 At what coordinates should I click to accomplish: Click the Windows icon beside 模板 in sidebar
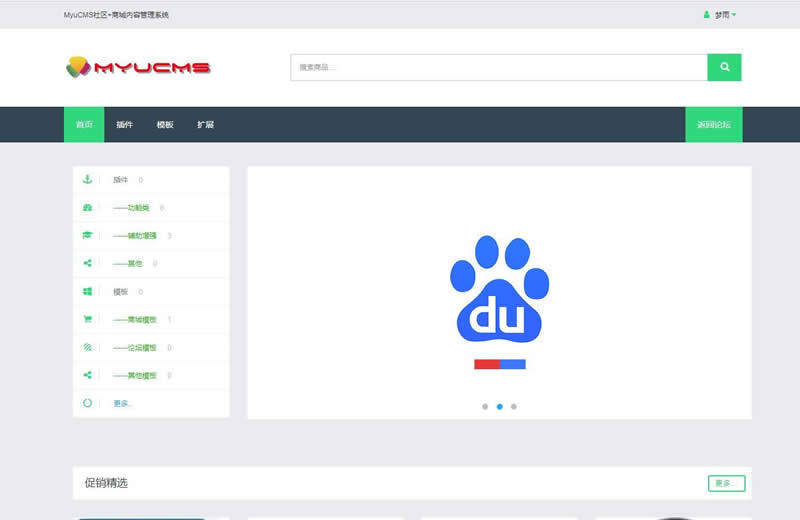tap(87, 291)
